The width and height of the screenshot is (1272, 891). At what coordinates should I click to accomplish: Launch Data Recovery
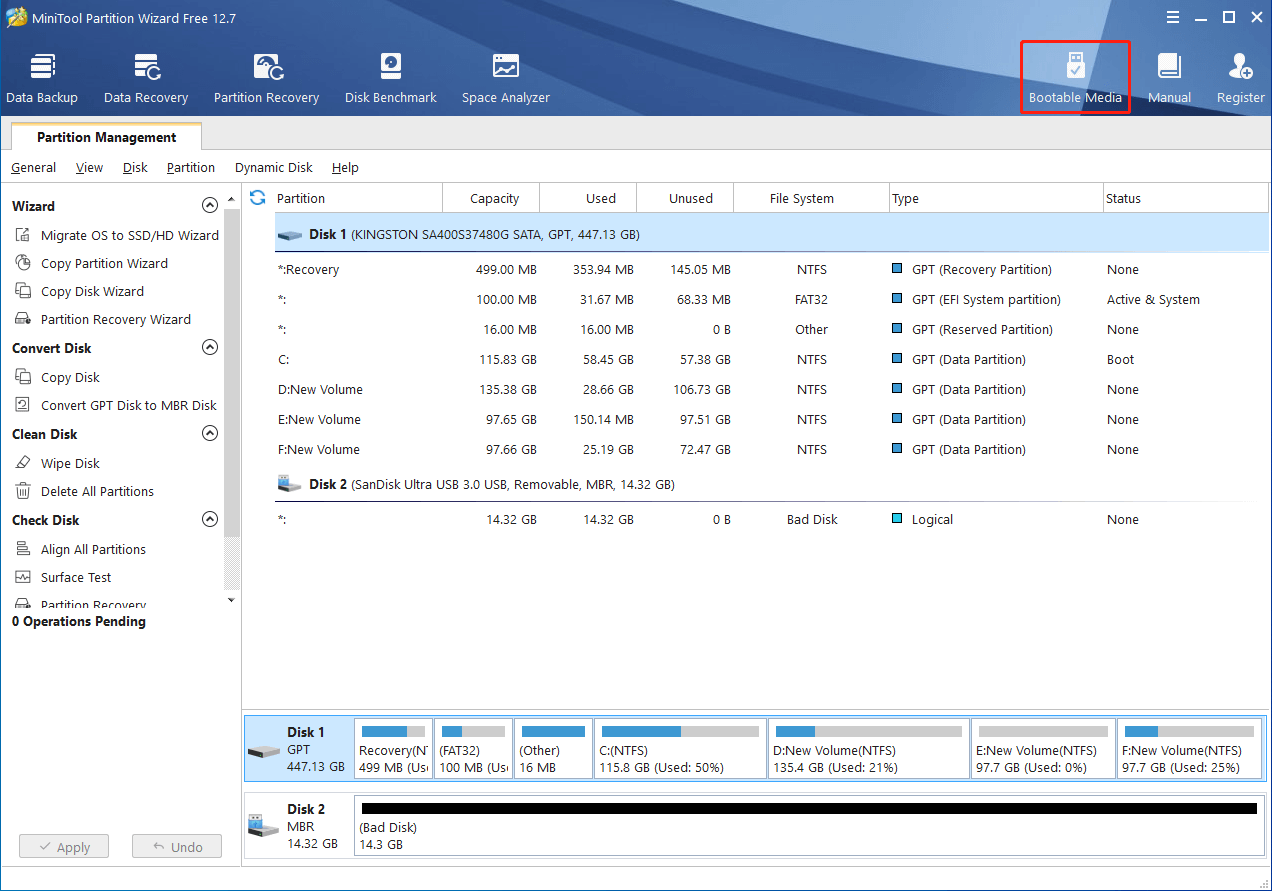pyautogui.click(x=146, y=78)
